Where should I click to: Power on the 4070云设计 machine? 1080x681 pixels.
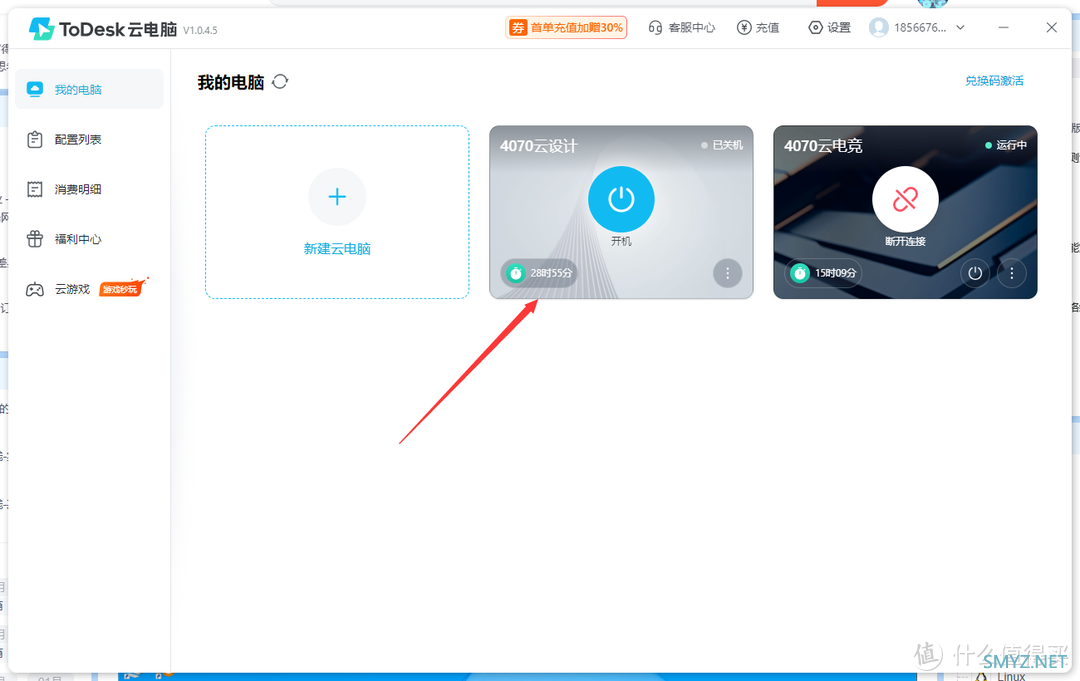click(621, 199)
